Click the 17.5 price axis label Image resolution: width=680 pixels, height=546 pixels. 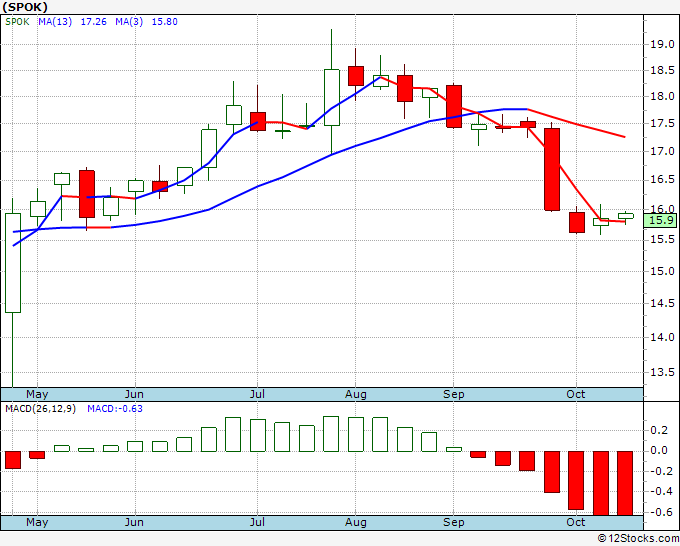tap(662, 124)
